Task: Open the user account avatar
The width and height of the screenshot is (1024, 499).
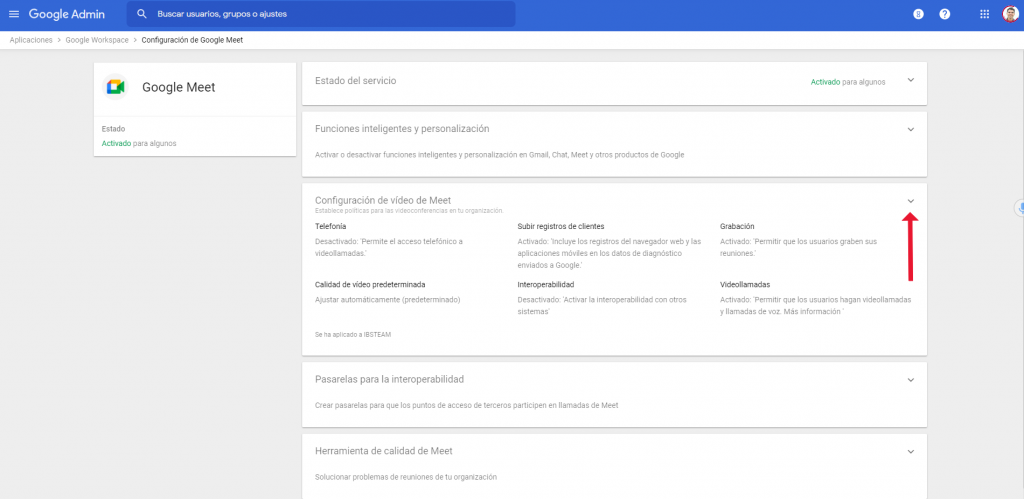Action: [1010, 14]
